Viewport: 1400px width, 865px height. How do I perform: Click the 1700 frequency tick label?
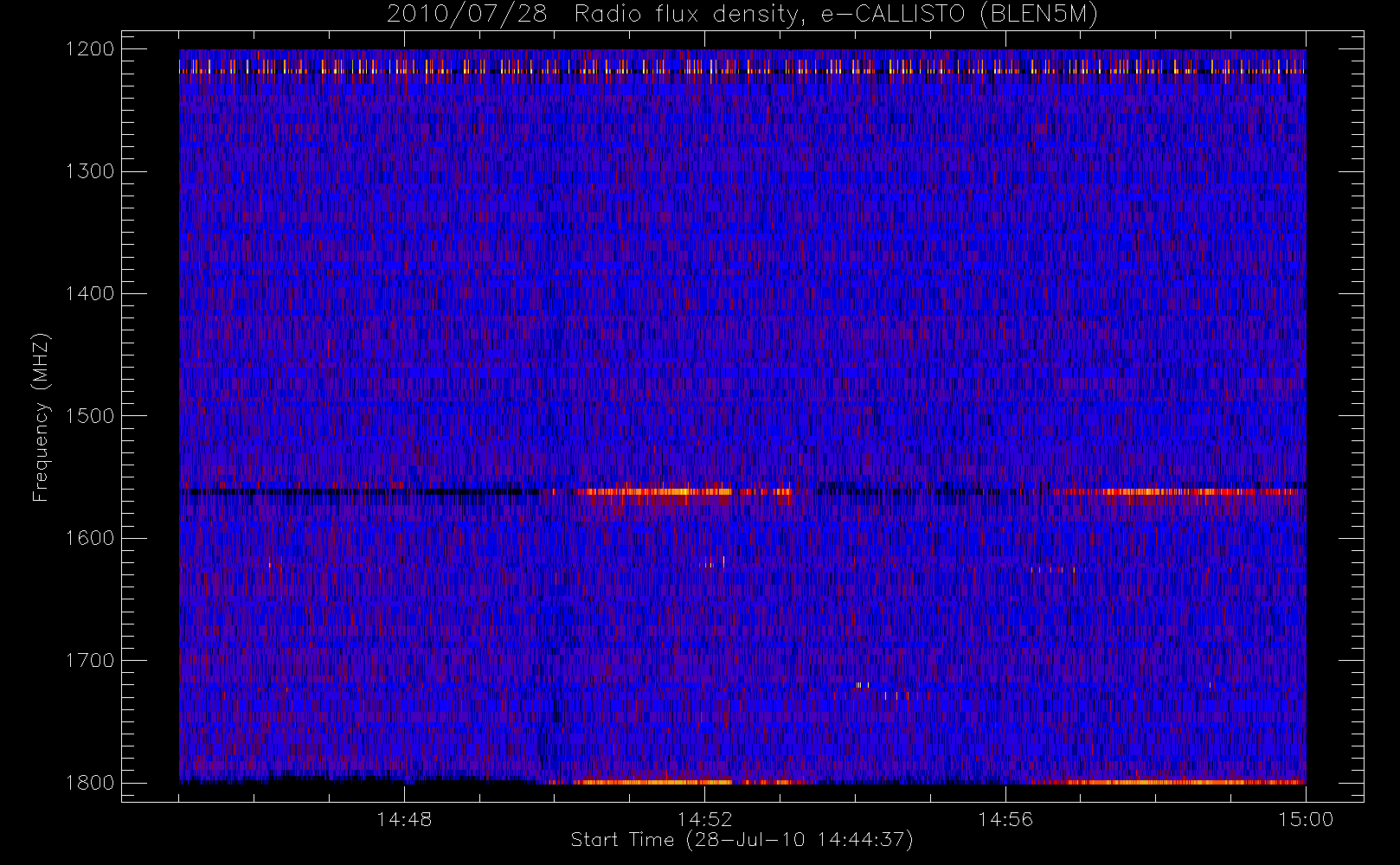point(90,660)
